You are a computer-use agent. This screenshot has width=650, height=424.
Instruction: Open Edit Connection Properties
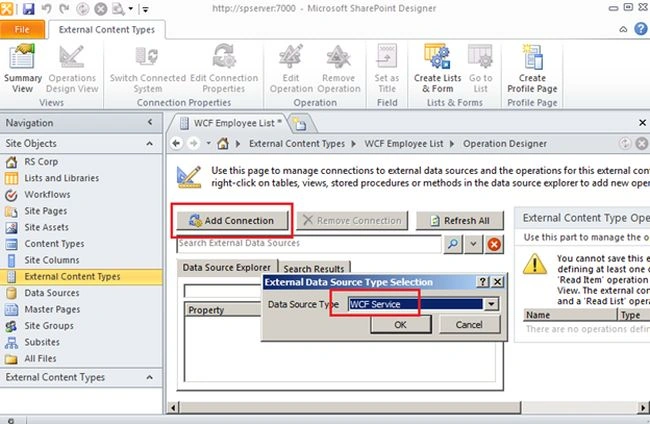pos(224,69)
